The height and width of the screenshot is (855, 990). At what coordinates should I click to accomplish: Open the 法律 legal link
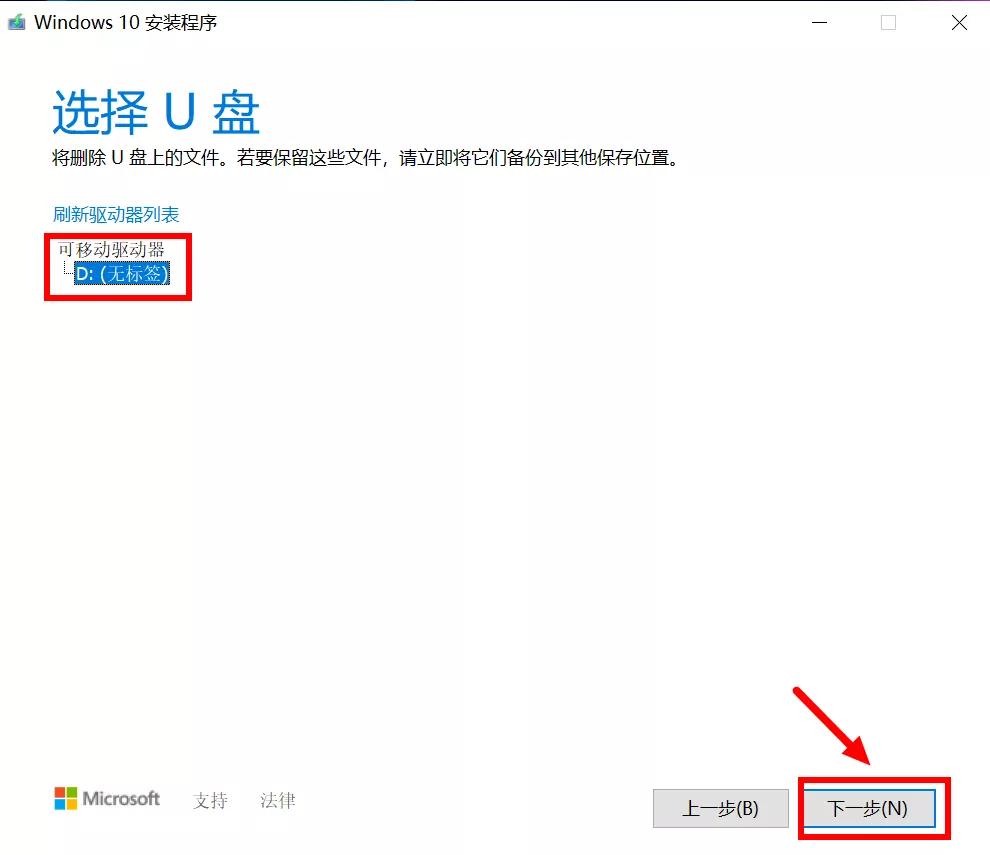pyautogui.click(x=278, y=800)
